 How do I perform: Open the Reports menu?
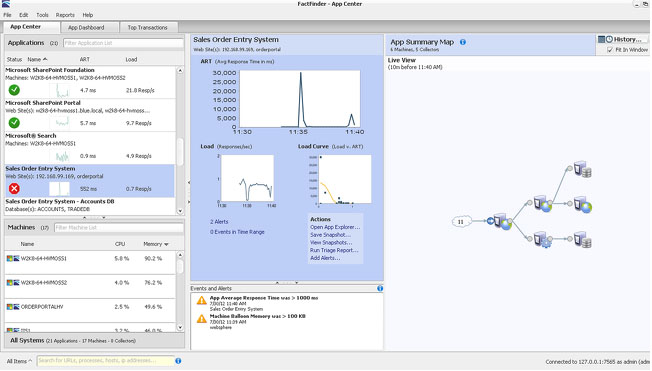click(x=65, y=15)
